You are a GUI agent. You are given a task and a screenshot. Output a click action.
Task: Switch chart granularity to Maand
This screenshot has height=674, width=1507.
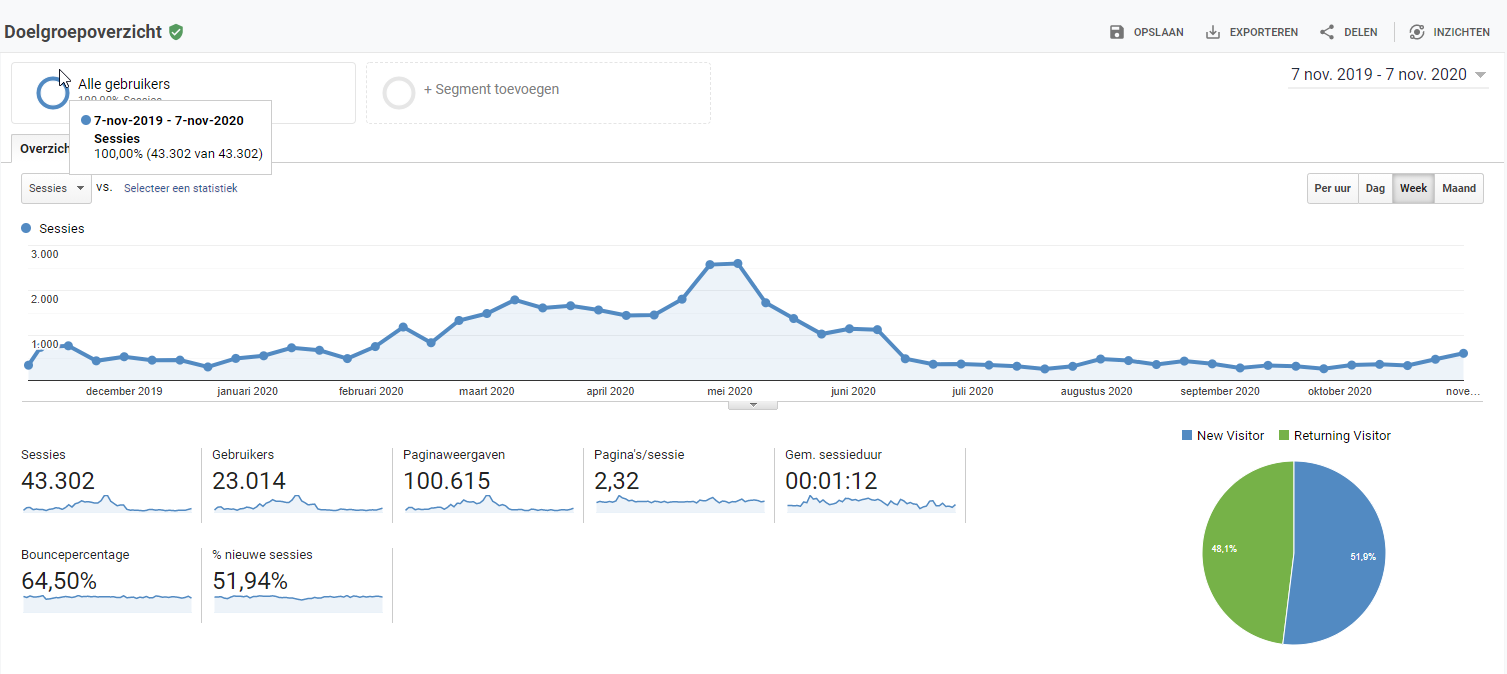1459,188
